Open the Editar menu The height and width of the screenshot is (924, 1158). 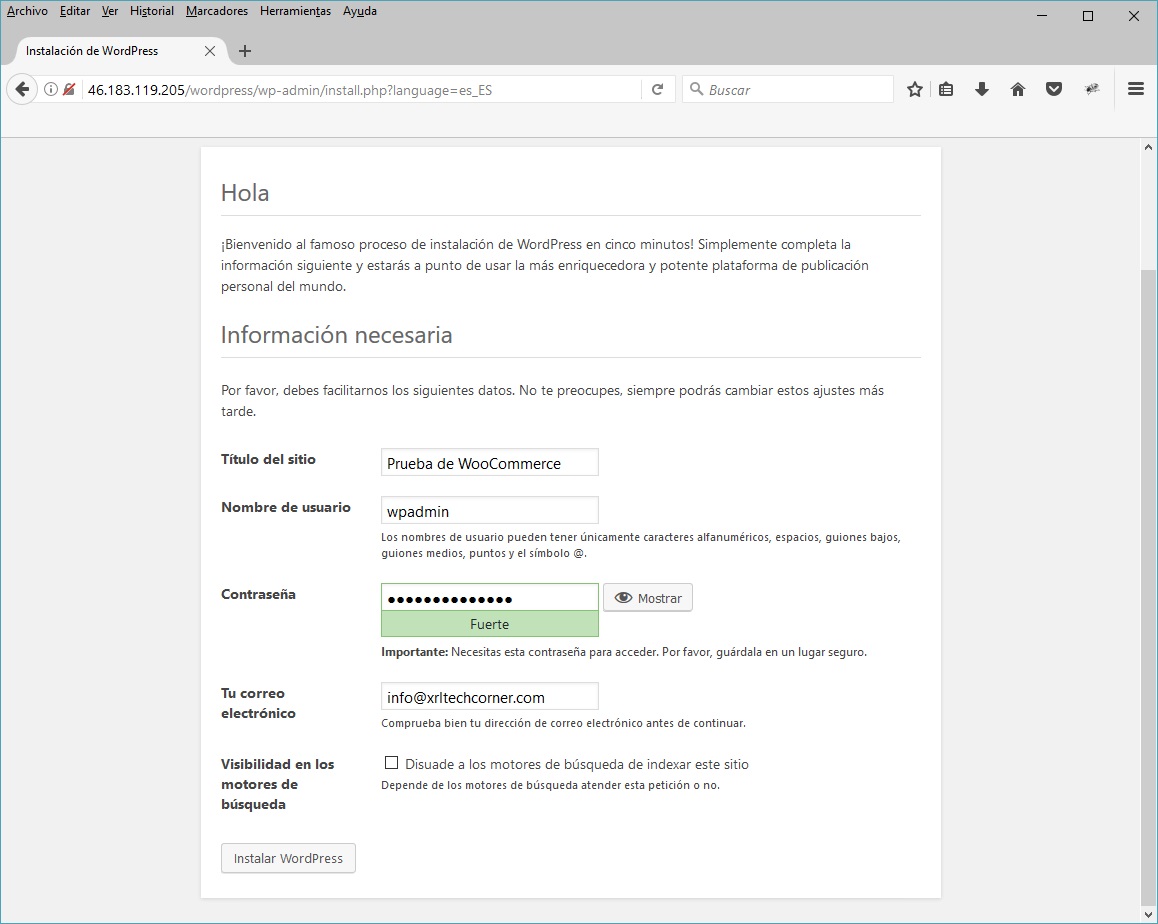[75, 11]
